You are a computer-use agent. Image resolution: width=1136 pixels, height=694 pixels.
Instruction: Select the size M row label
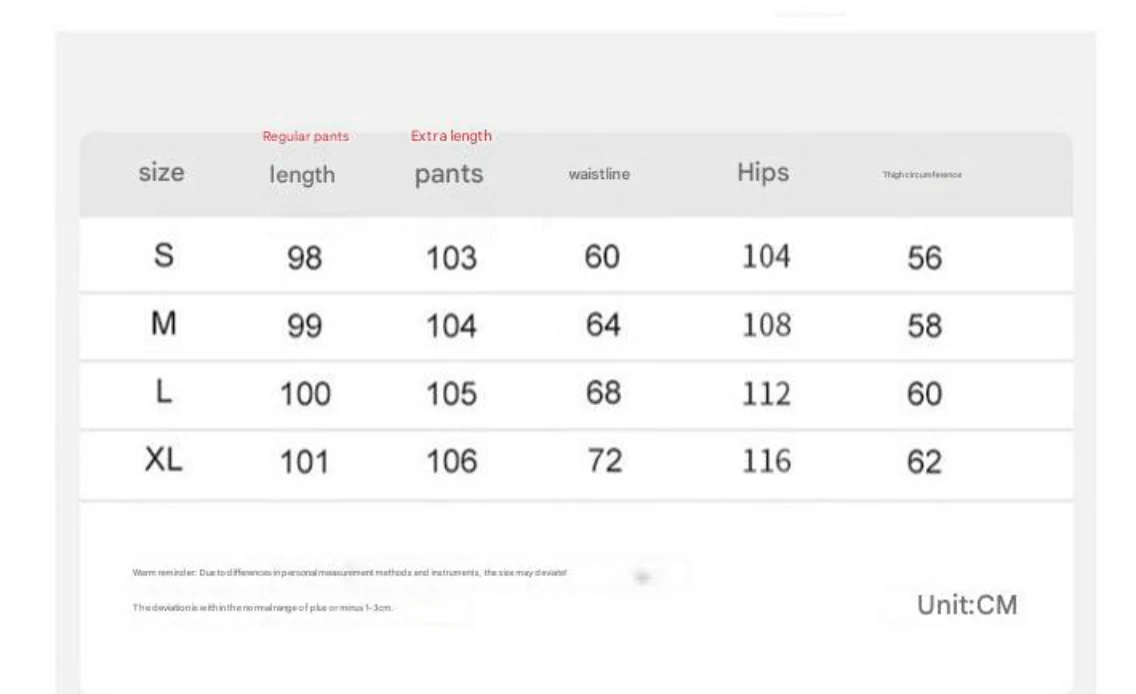[x=164, y=323]
